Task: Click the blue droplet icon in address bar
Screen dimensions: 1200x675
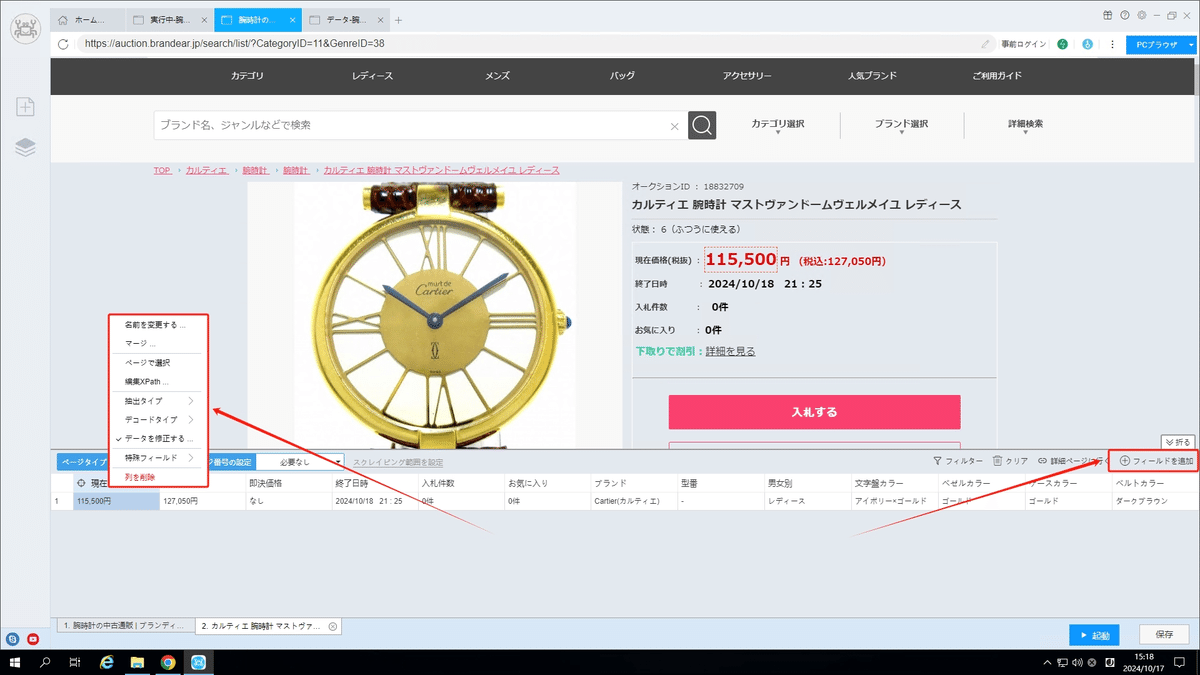Action: coord(1086,44)
